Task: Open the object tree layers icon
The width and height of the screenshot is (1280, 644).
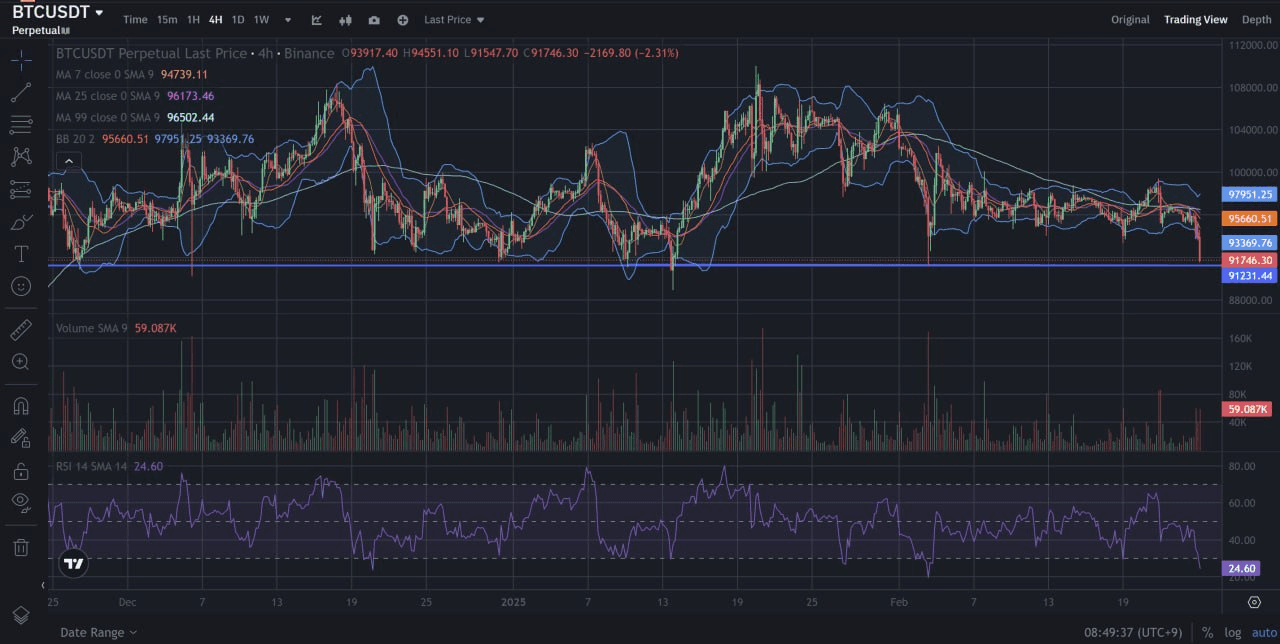Action: point(21,614)
